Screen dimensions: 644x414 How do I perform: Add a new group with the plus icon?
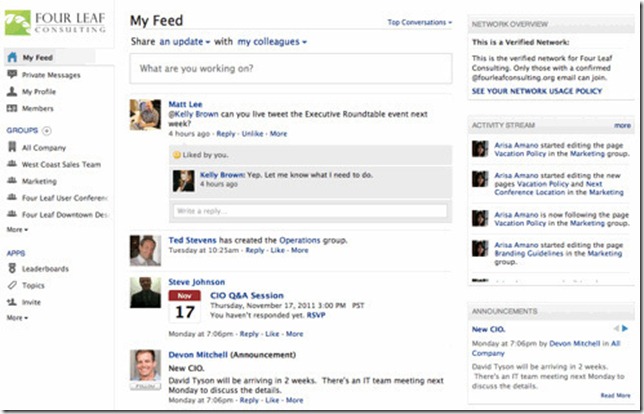[x=46, y=131]
